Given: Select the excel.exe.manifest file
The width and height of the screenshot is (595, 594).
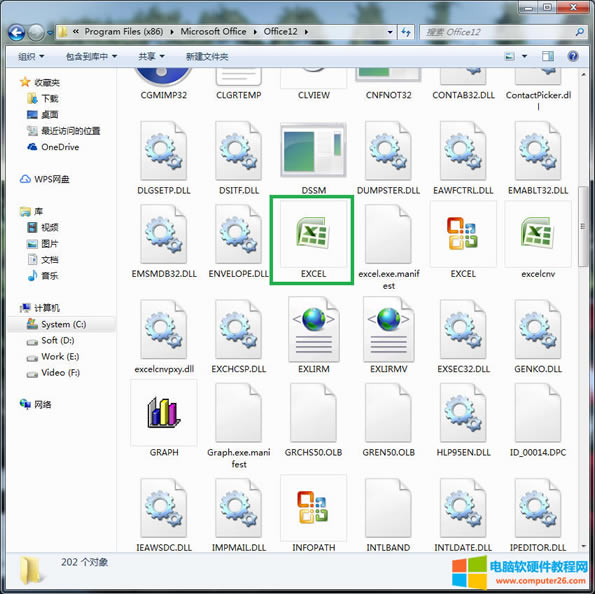Looking at the screenshot, I should coord(389,247).
